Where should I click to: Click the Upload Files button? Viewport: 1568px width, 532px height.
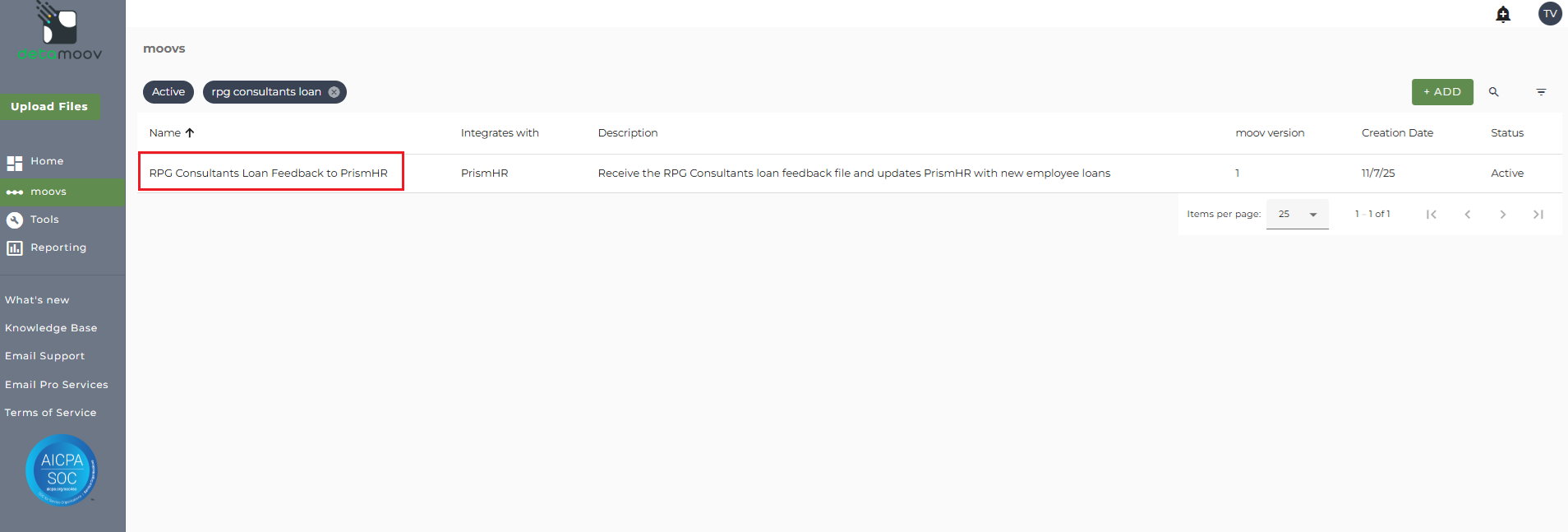coord(49,106)
